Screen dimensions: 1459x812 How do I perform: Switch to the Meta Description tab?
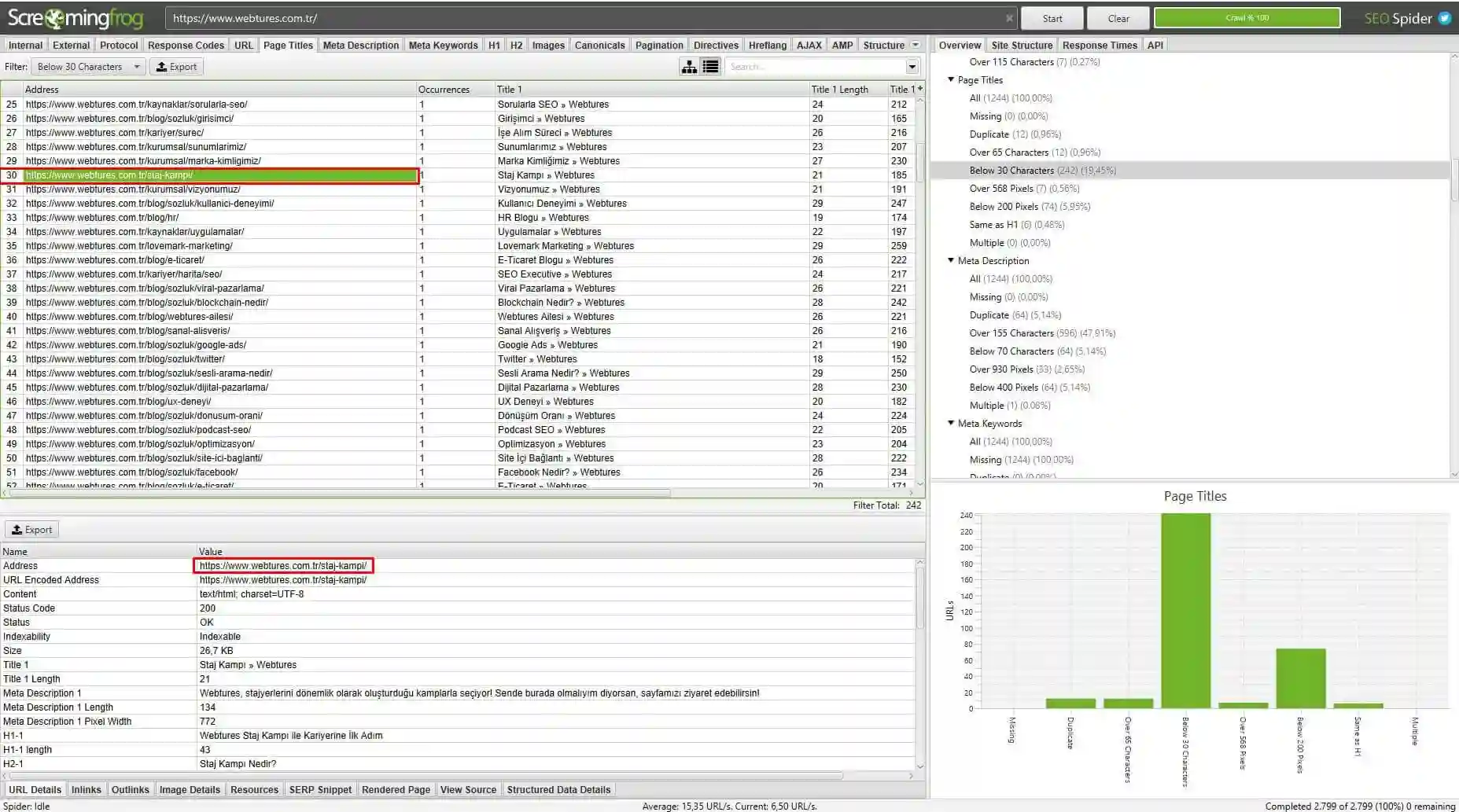[360, 45]
